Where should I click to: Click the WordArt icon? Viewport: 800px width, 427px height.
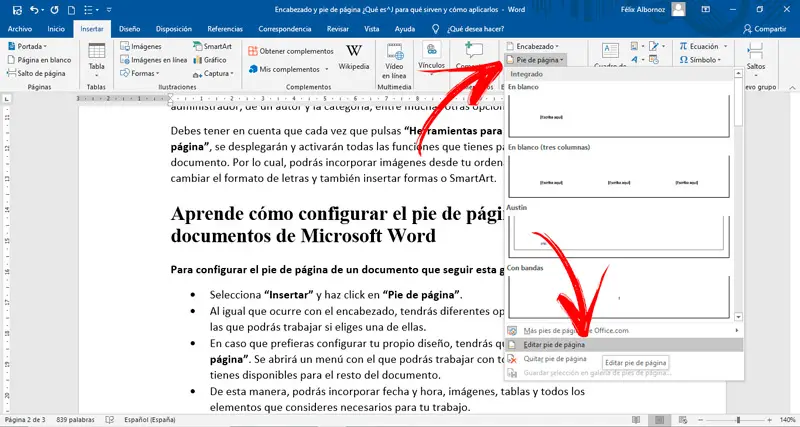634,60
